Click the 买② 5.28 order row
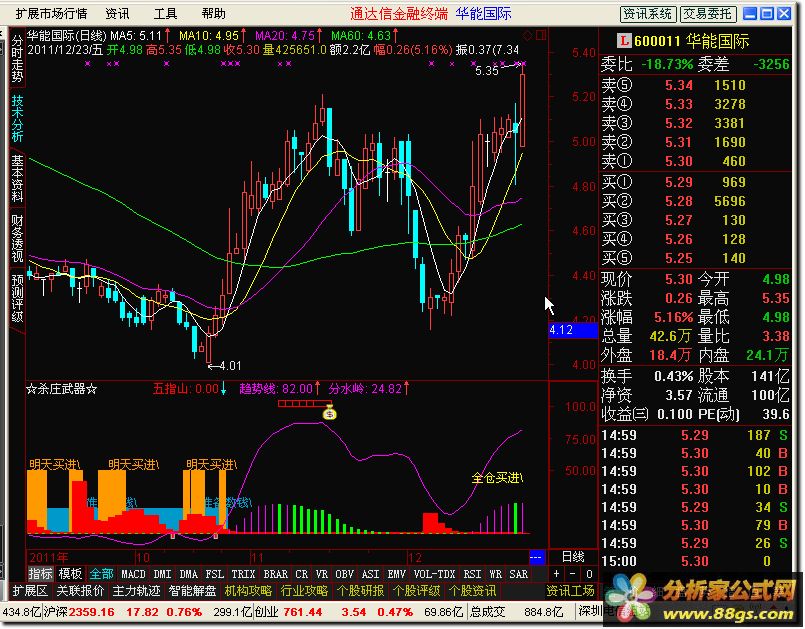Viewport: 805px width, 629px height. click(x=695, y=201)
